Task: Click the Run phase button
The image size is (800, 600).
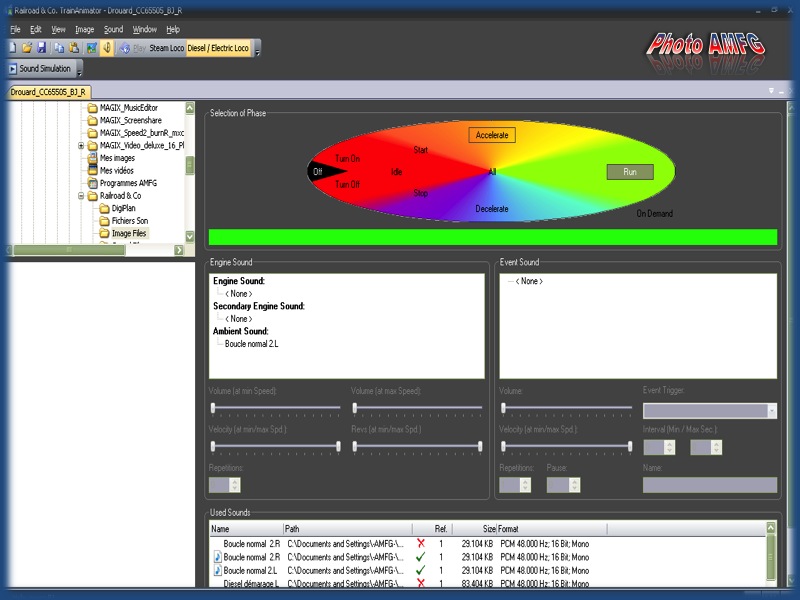Action: [x=630, y=172]
